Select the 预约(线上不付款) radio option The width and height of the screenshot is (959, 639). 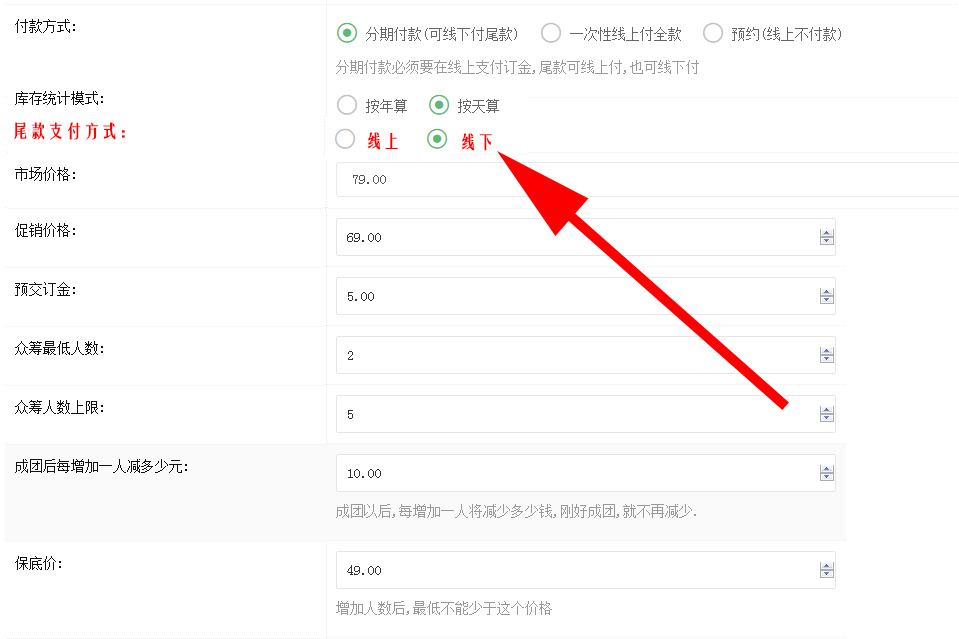click(713, 34)
